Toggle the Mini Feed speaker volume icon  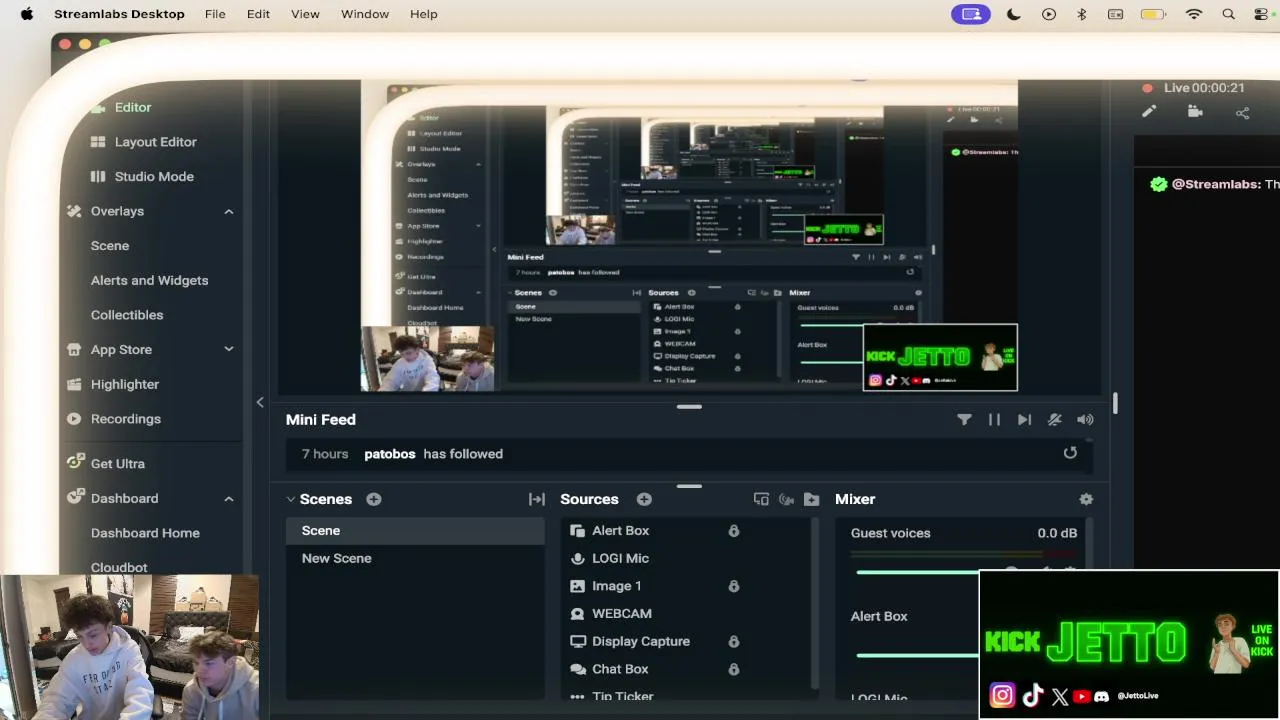(1085, 420)
